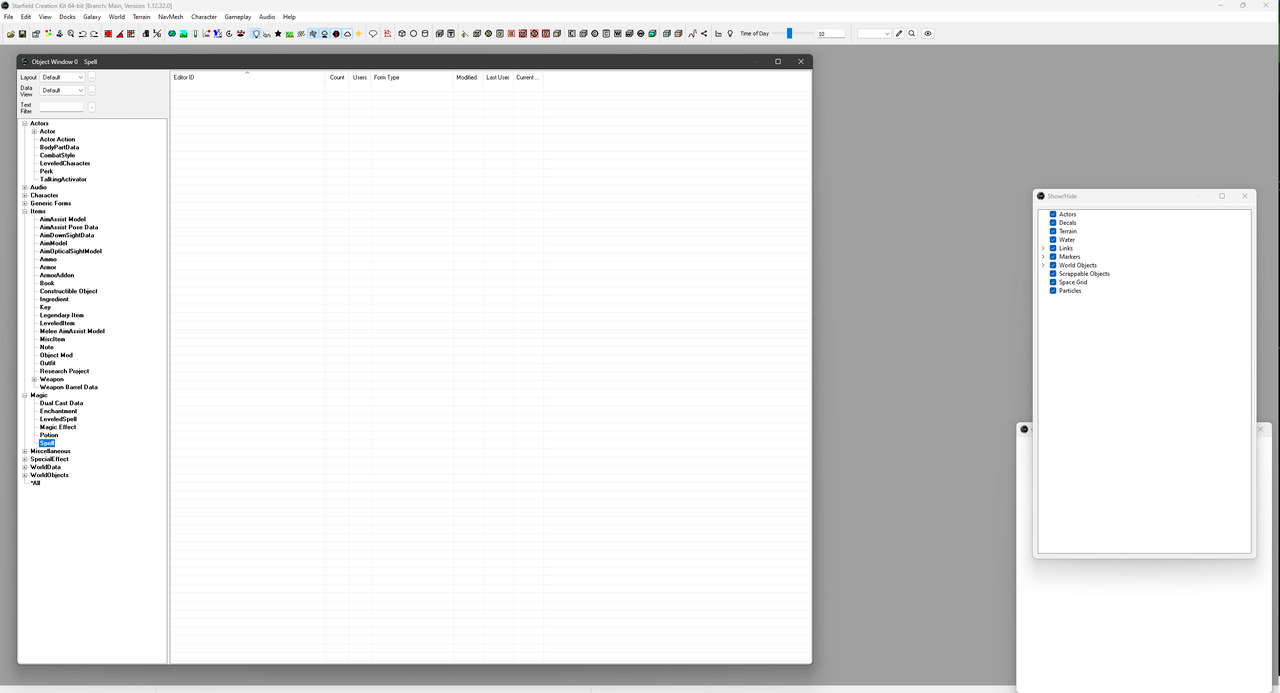This screenshot has width=1280, height=693.
Task: Open the Gameplay menu
Action: (238, 17)
